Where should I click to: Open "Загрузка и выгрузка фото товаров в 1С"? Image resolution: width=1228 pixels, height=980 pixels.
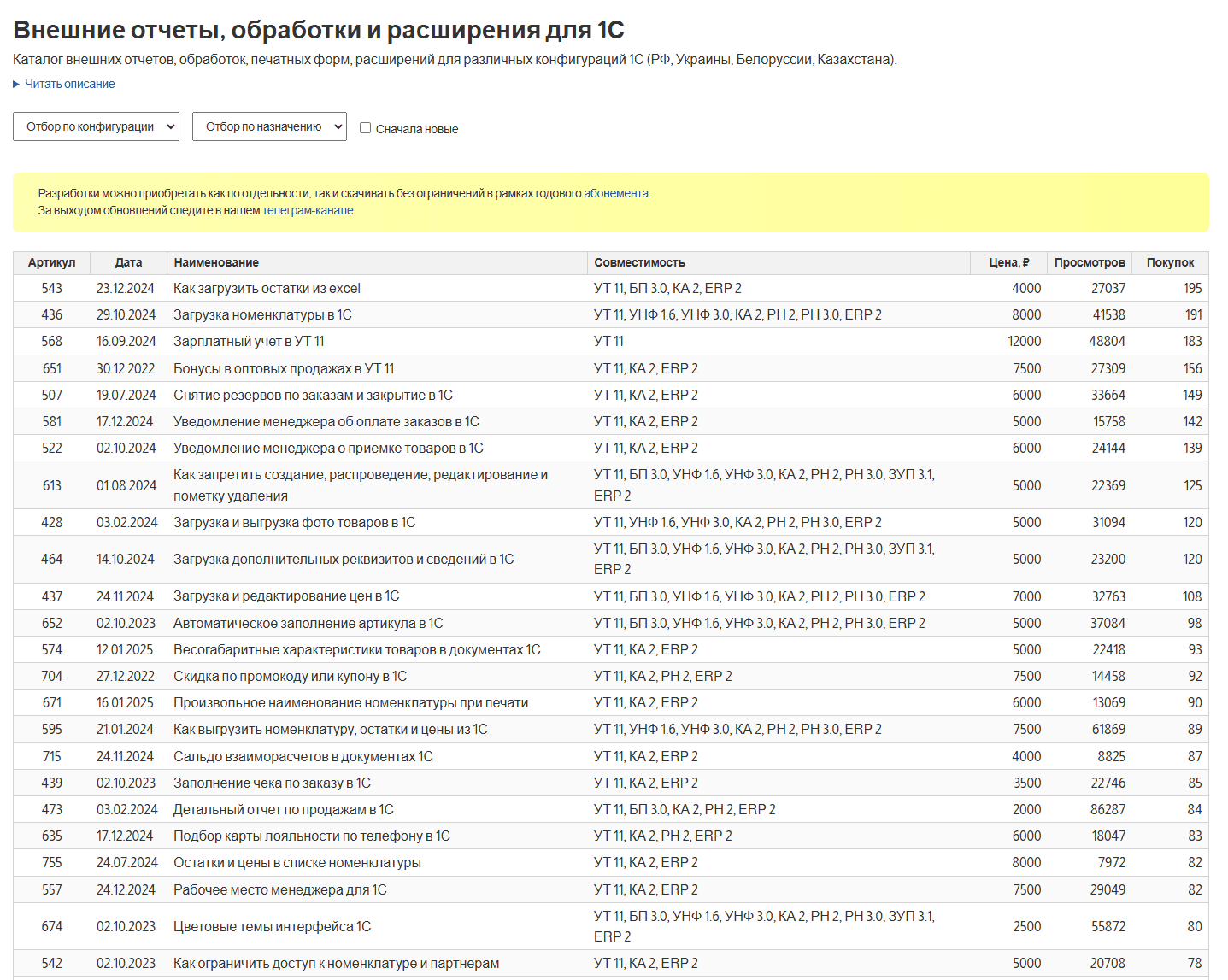295,522
